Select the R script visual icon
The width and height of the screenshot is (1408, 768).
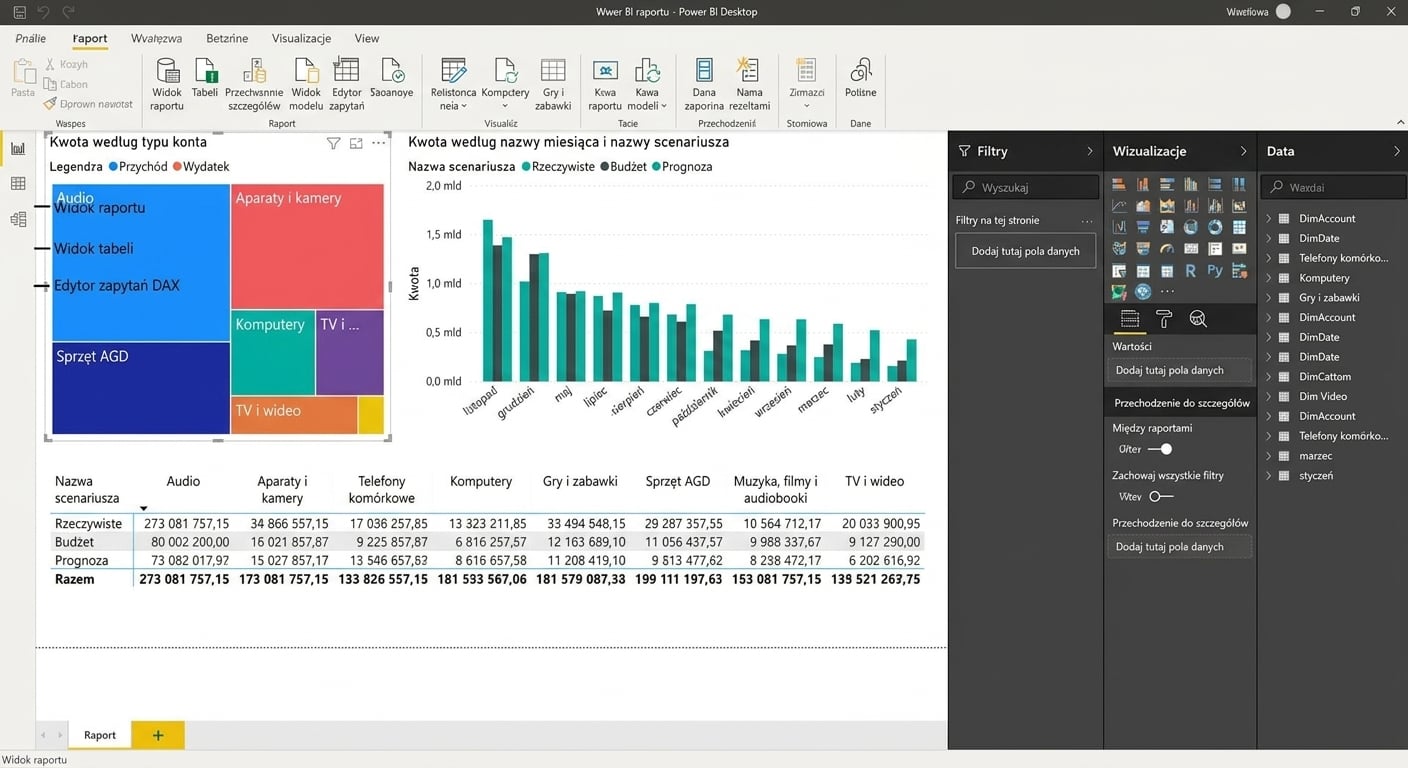(1191, 271)
